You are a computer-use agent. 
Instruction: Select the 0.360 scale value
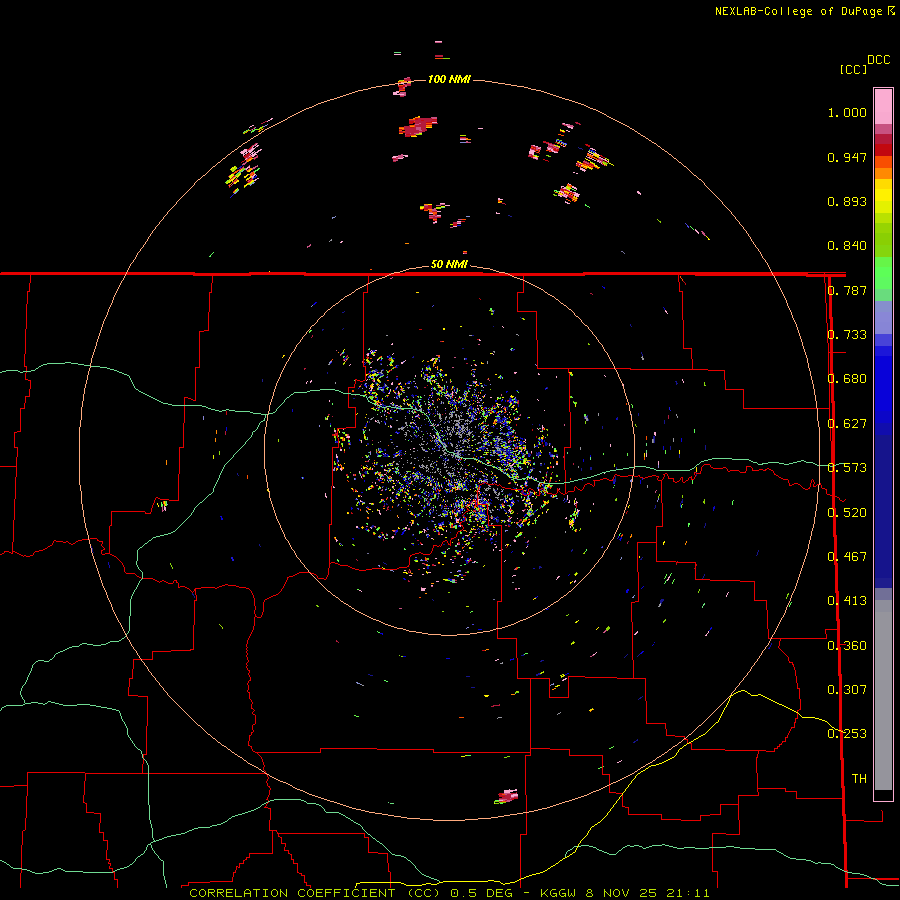(x=847, y=645)
